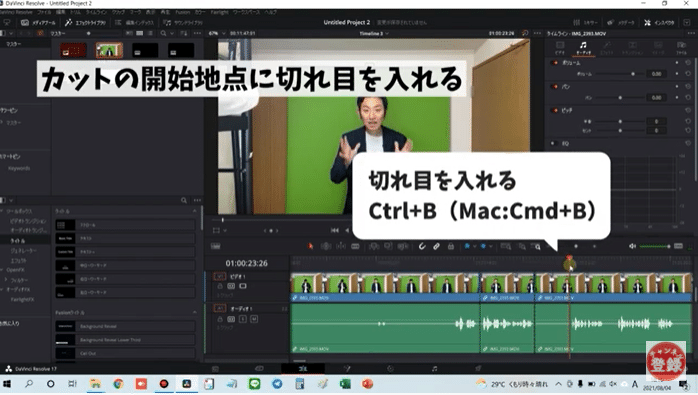Toggle the Pitch section enable switch
The image size is (698, 395).
[x=554, y=110]
